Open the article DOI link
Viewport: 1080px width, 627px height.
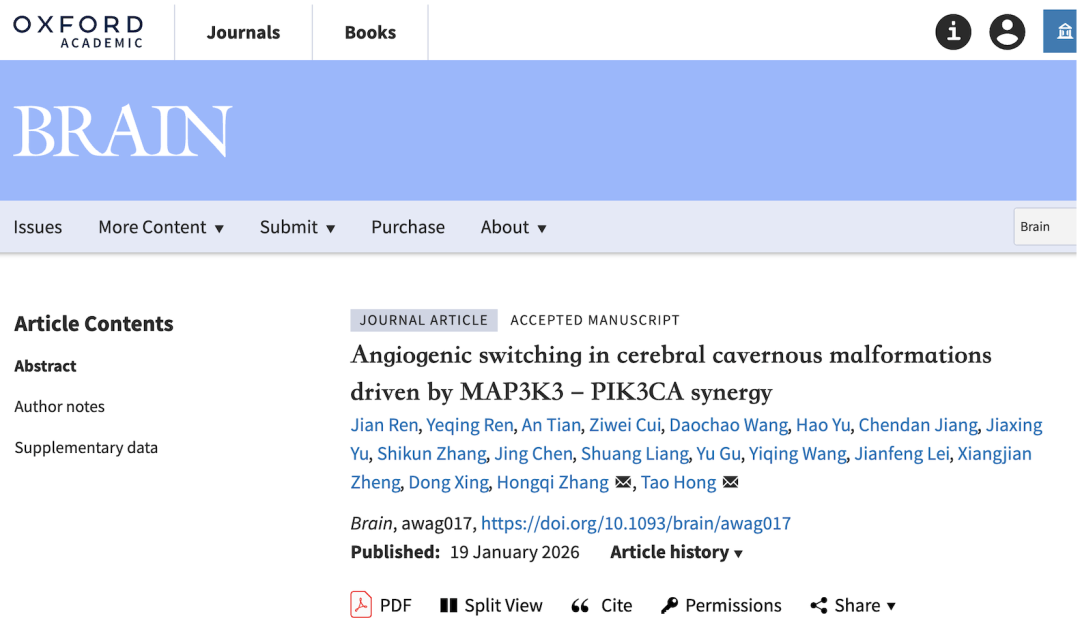tap(635, 523)
